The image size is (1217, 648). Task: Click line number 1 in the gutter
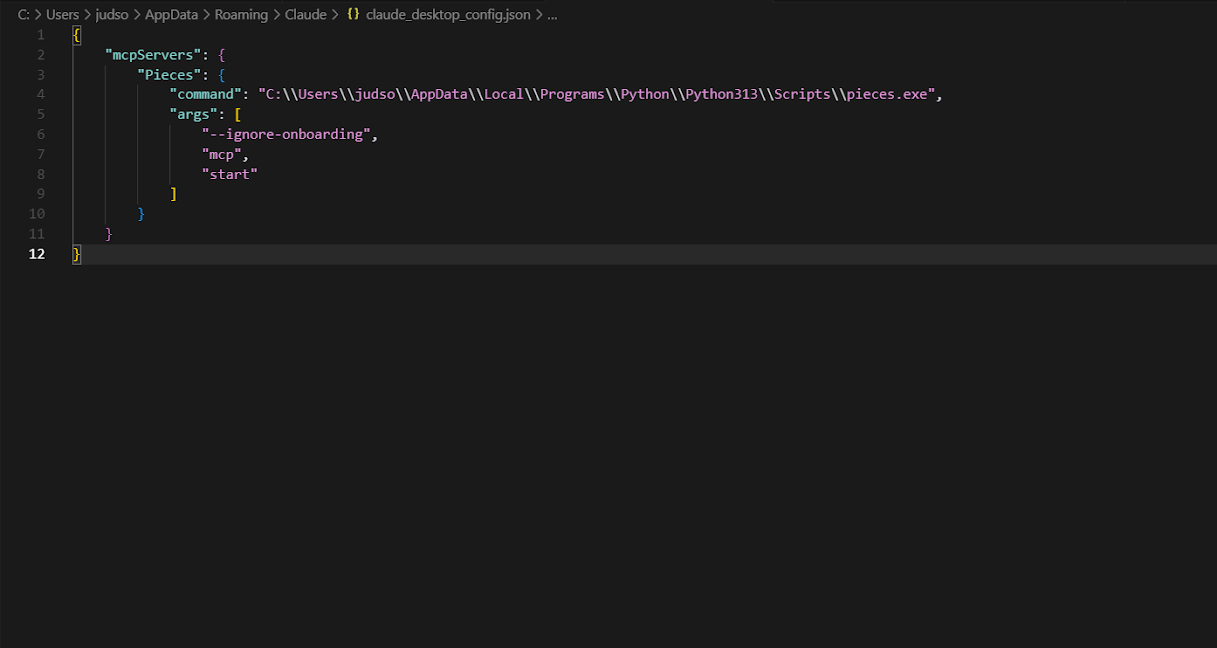pyautogui.click(x=41, y=35)
